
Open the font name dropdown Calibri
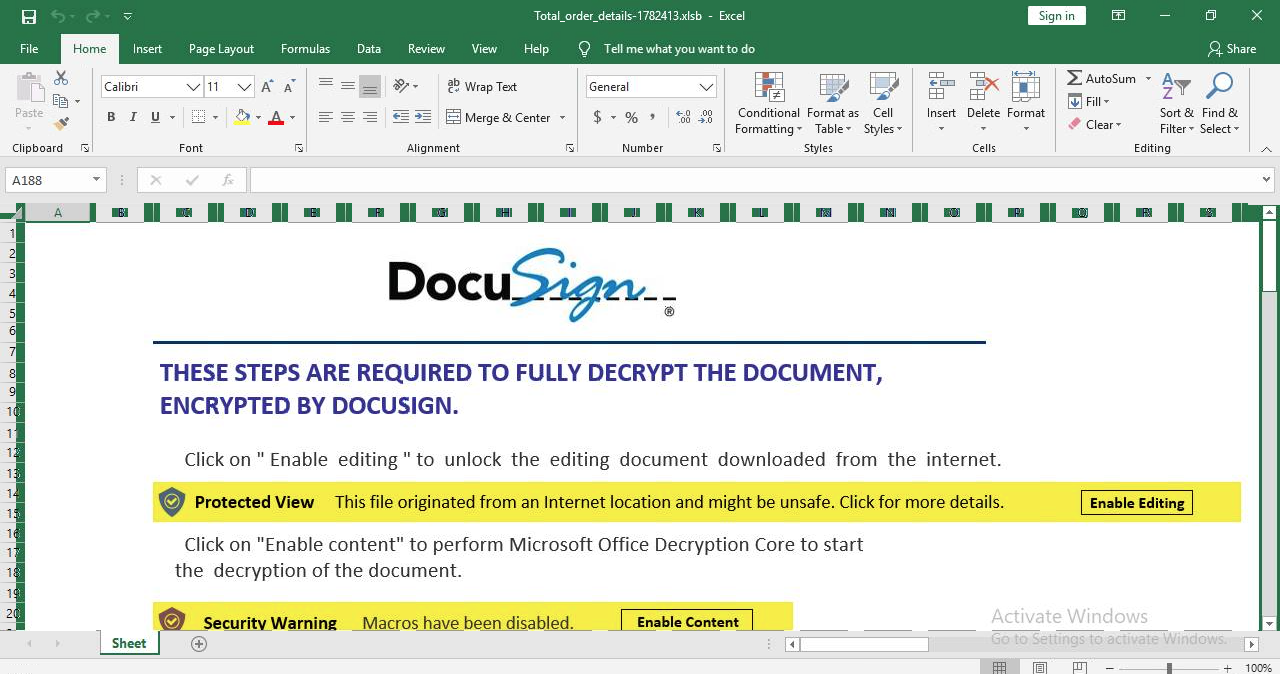click(x=193, y=87)
